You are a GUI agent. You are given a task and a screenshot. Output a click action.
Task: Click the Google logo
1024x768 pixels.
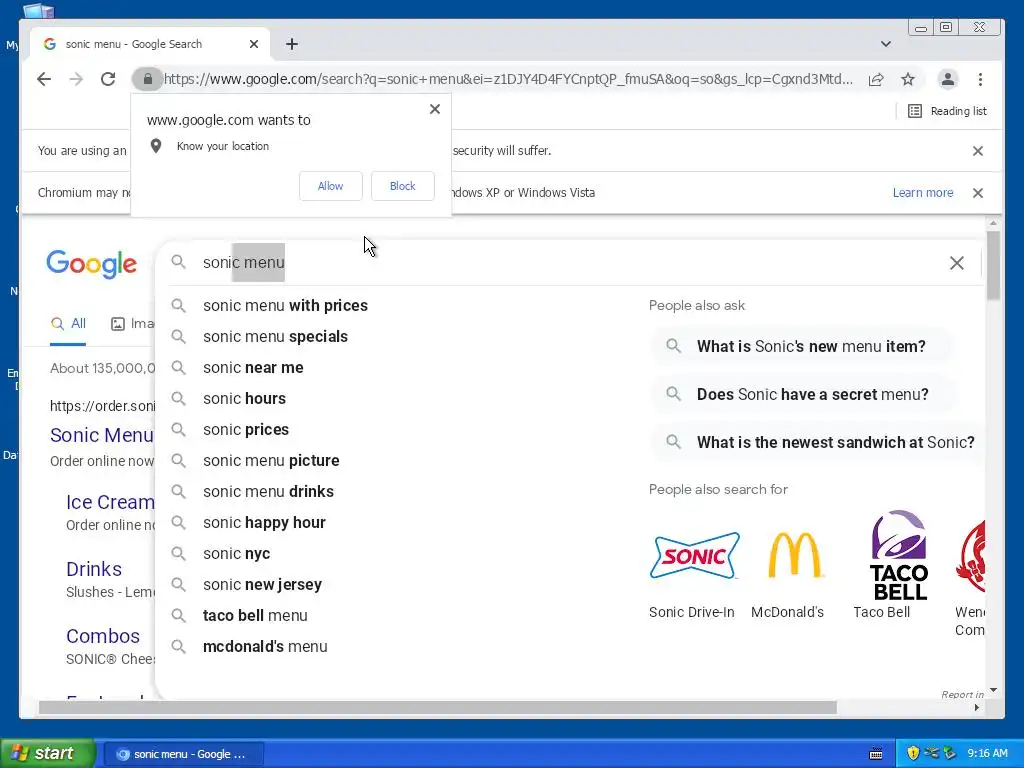point(91,264)
